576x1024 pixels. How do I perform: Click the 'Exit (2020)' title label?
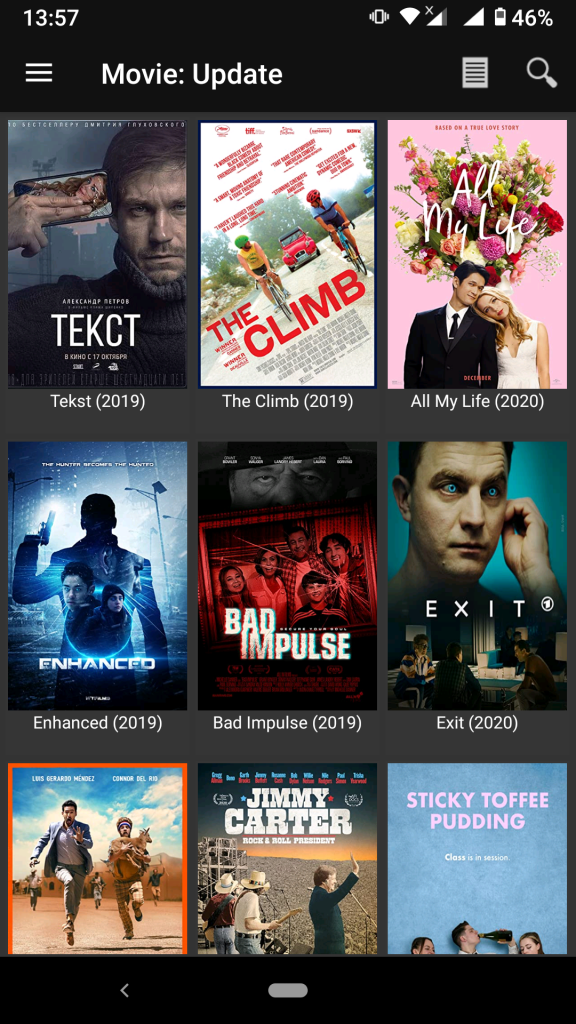477,723
